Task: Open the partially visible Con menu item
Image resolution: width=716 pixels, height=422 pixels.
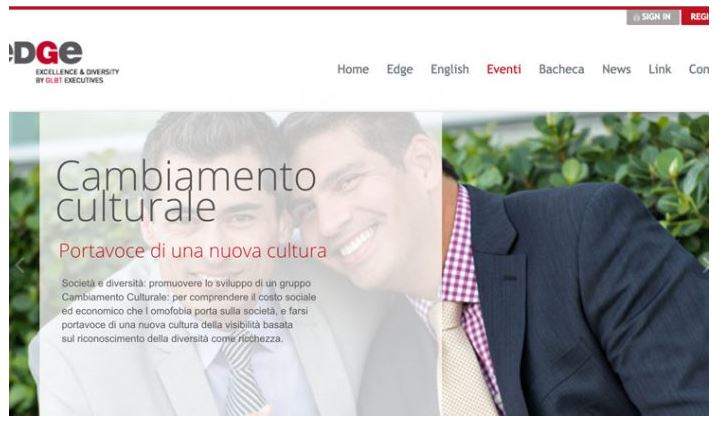Action: click(699, 69)
